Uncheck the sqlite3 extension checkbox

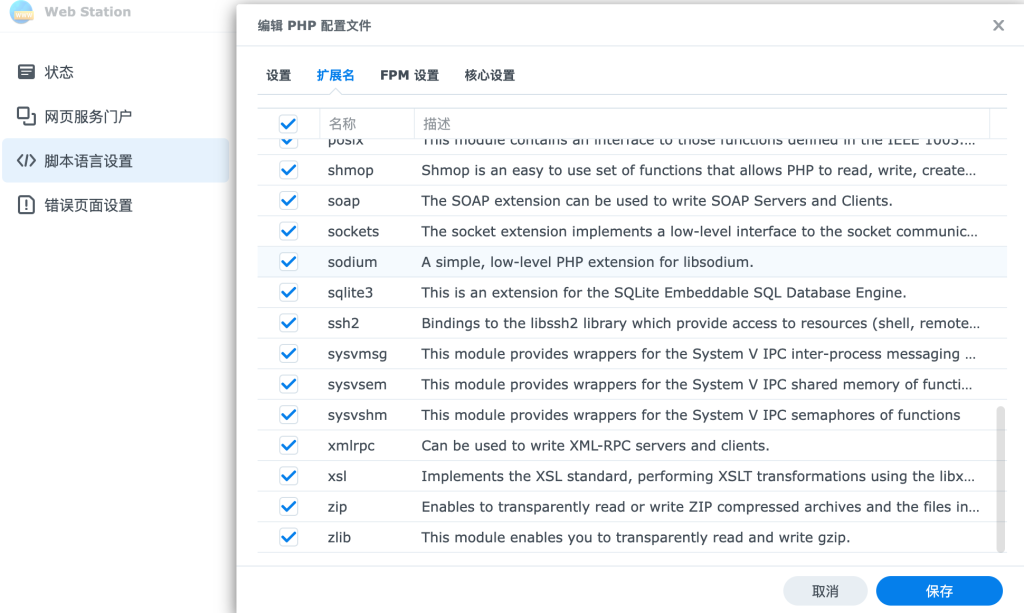pos(288,293)
